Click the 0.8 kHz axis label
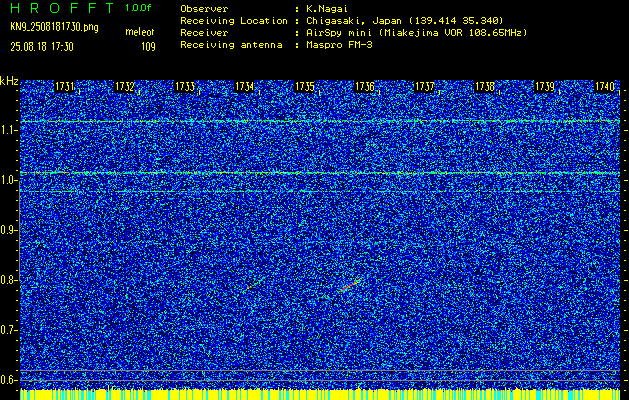Viewport: 629px width, 400px height. point(7,280)
